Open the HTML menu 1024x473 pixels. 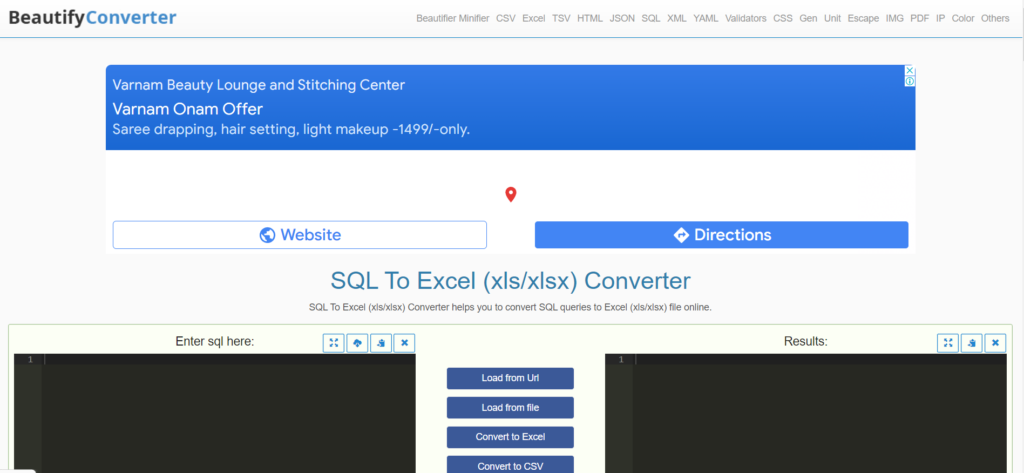tap(590, 18)
